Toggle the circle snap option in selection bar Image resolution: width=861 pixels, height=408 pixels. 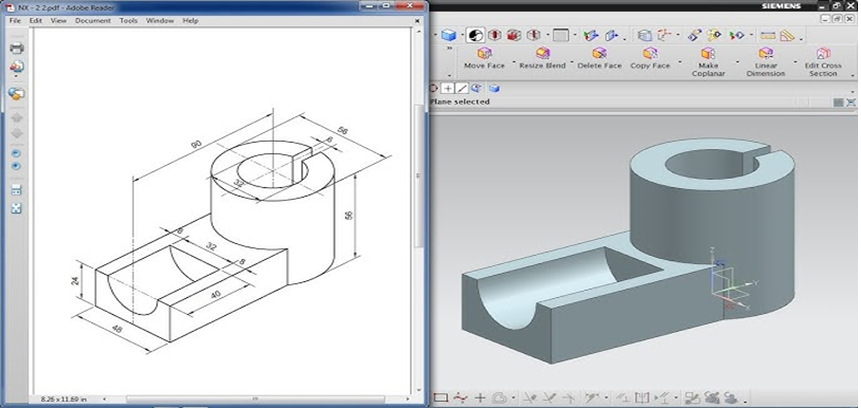[x=433, y=88]
